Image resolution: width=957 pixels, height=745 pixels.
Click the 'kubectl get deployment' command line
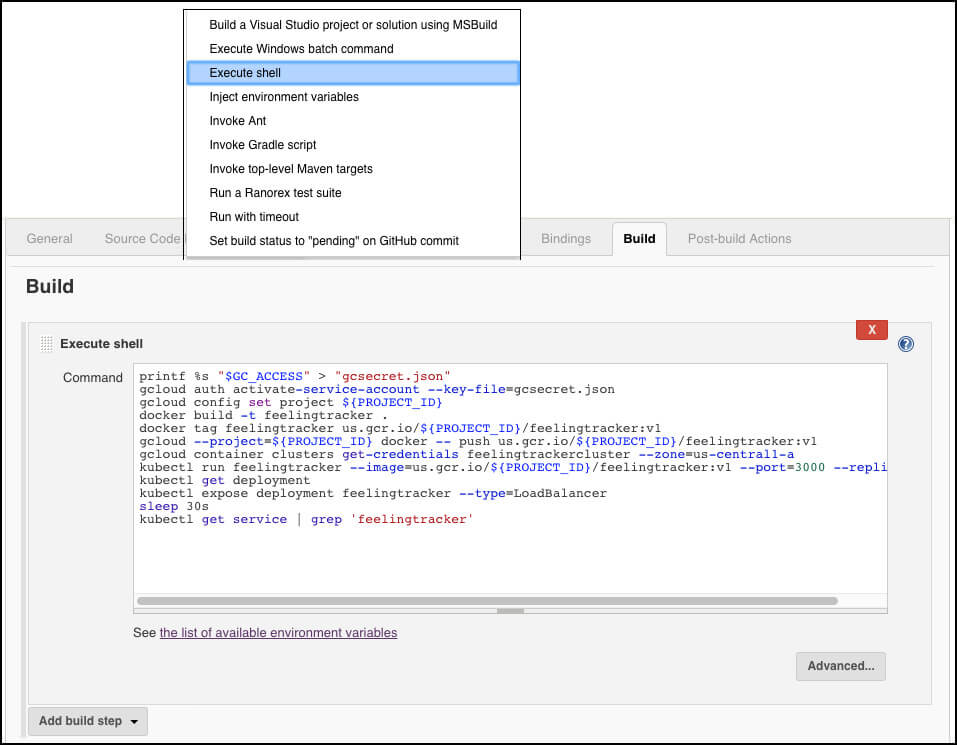tap(225, 481)
